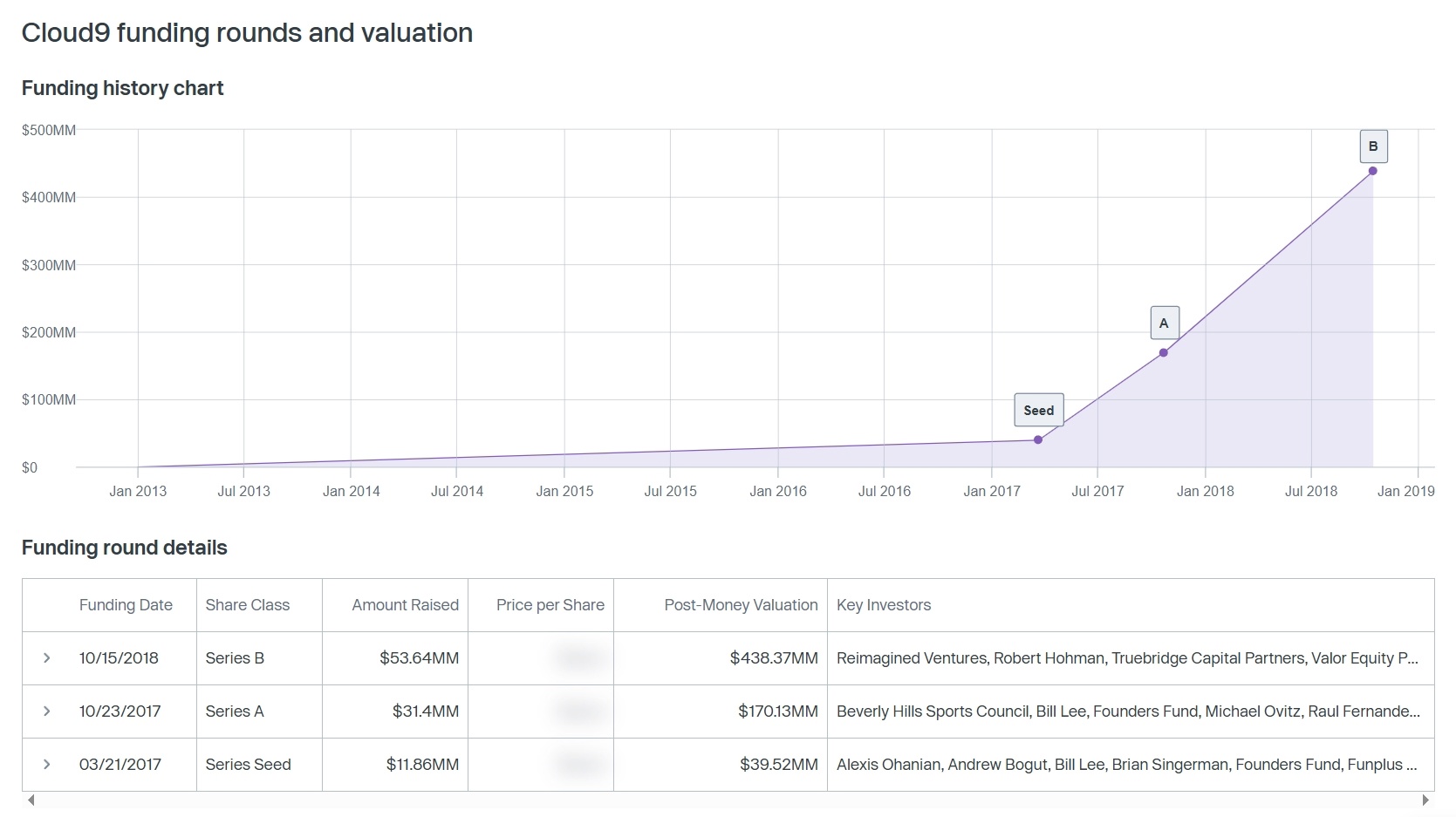Viewport: 1456px width, 817px height.
Task: Click the Jul 2014 axis label
Action: (x=457, y=492)
